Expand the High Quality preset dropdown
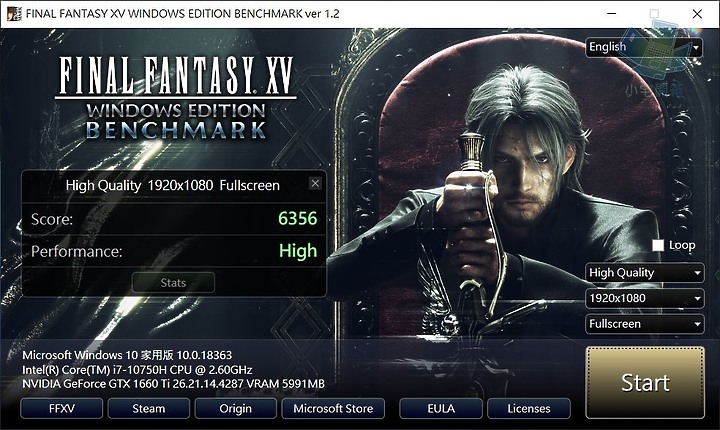 coord(644,273)
